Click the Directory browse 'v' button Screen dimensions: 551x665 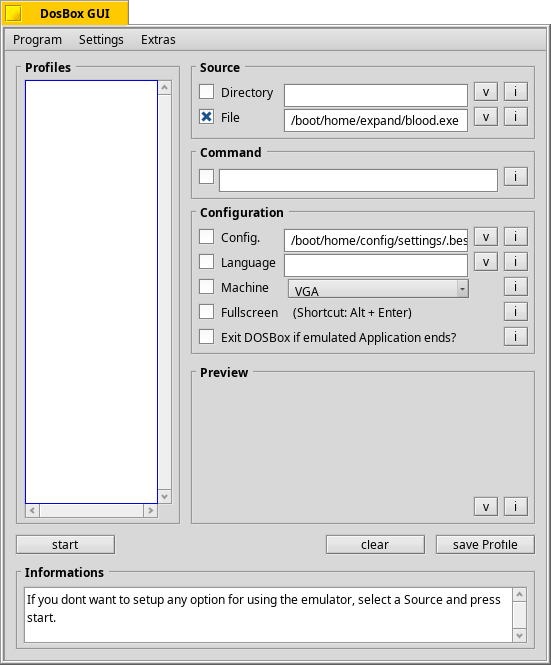pyautogui.click(x=486, y=92)
